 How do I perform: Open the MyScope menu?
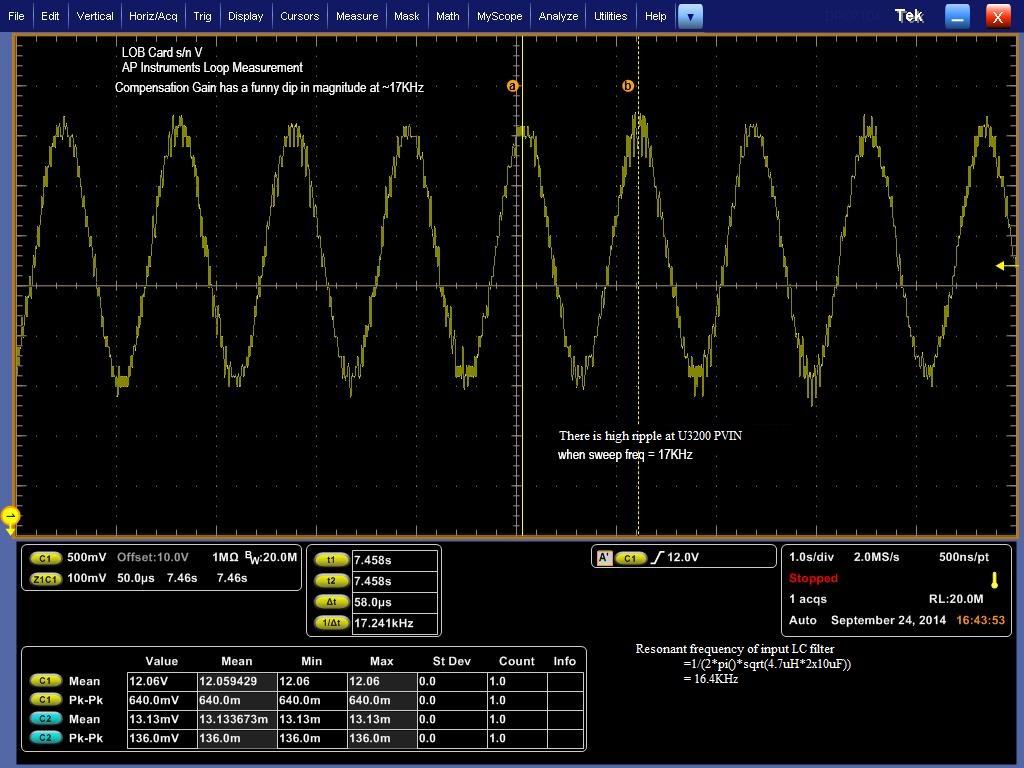[x=499, y=15]
